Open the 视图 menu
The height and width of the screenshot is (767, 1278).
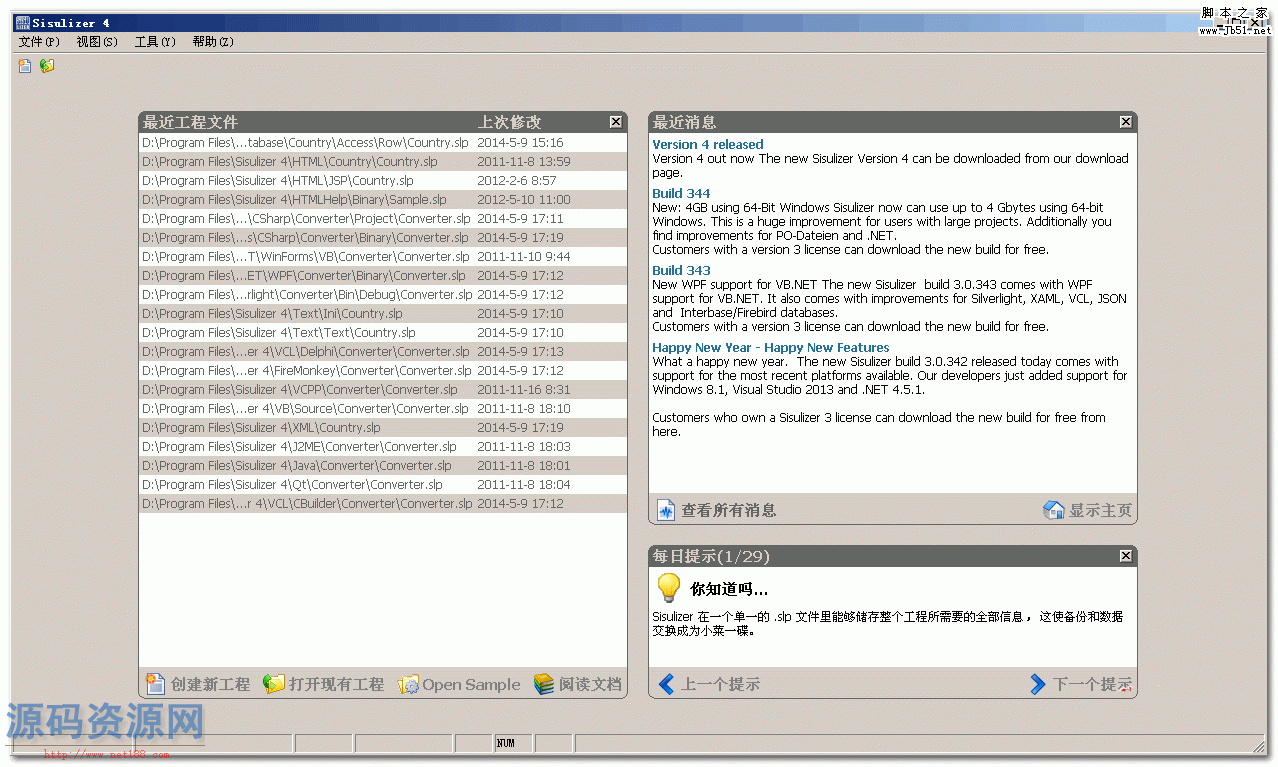[97, 41]
